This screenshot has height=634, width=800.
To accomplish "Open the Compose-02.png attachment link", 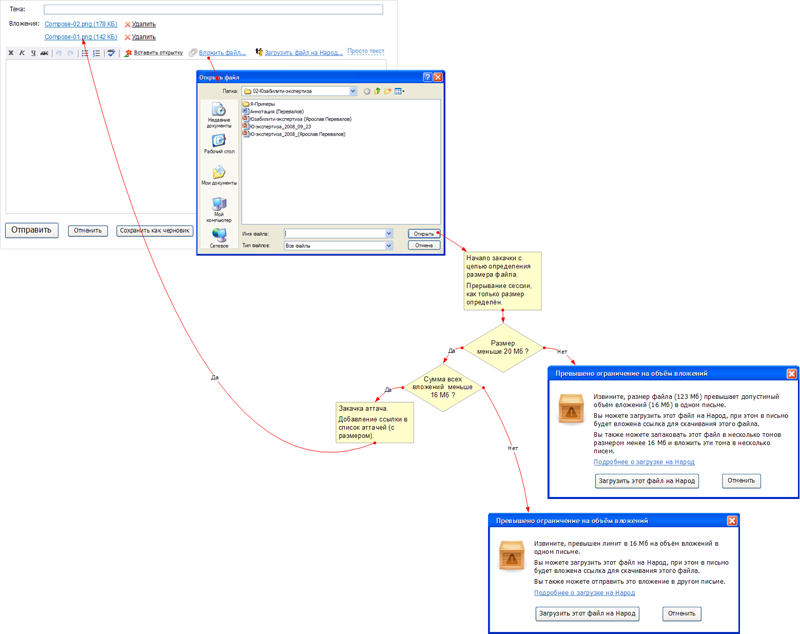I will coord(80,24).
